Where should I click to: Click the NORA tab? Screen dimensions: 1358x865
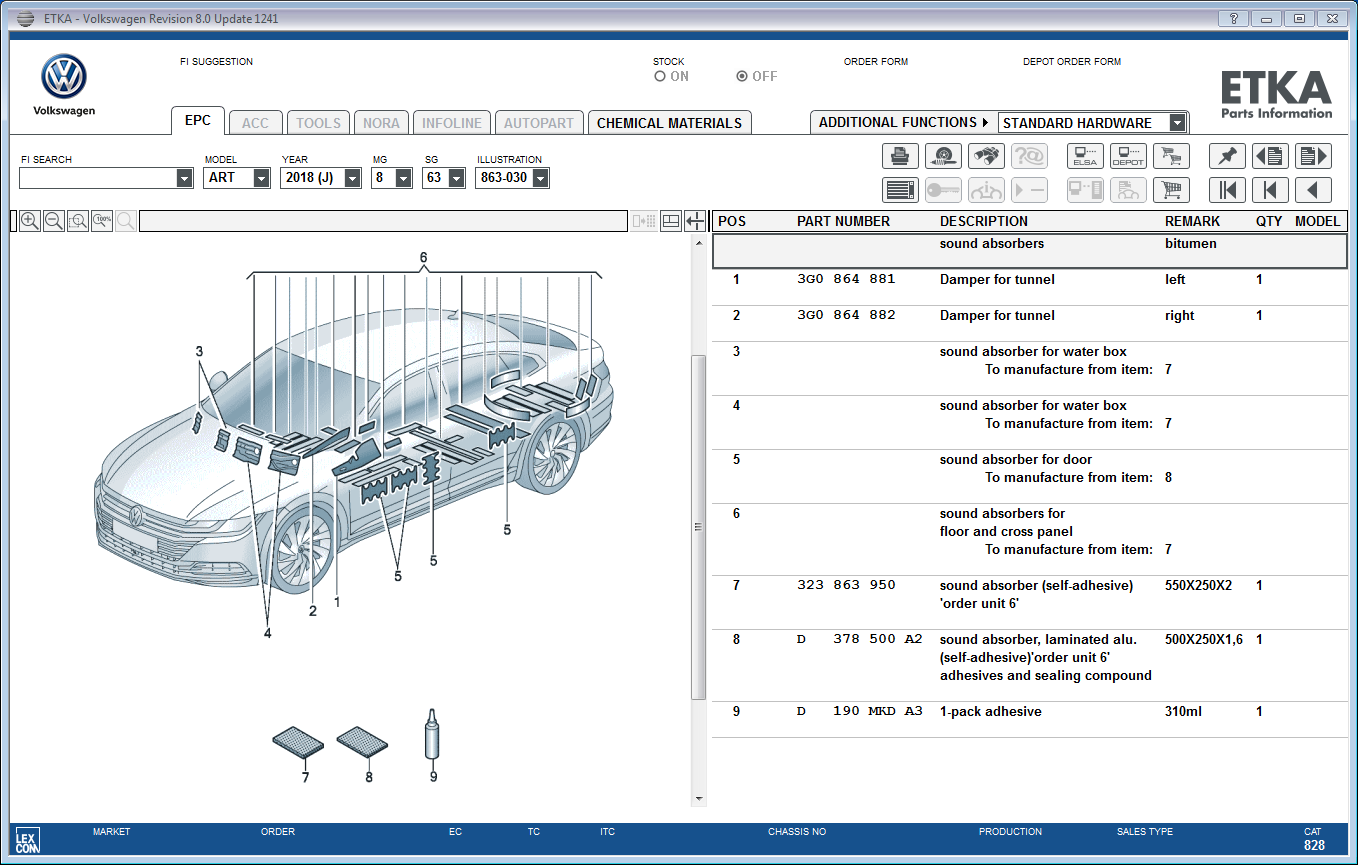click(381, 123)
